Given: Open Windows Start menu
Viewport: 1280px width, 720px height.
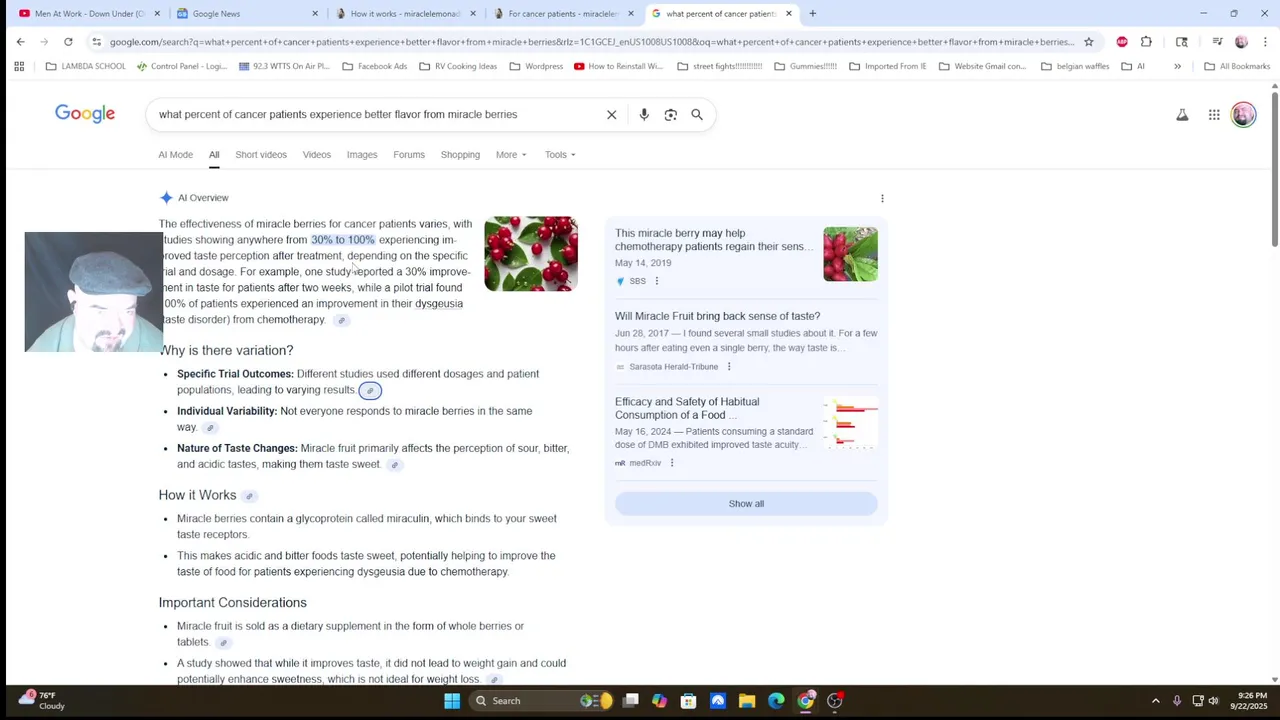Looking at the screenshot, I should point(452,701).
